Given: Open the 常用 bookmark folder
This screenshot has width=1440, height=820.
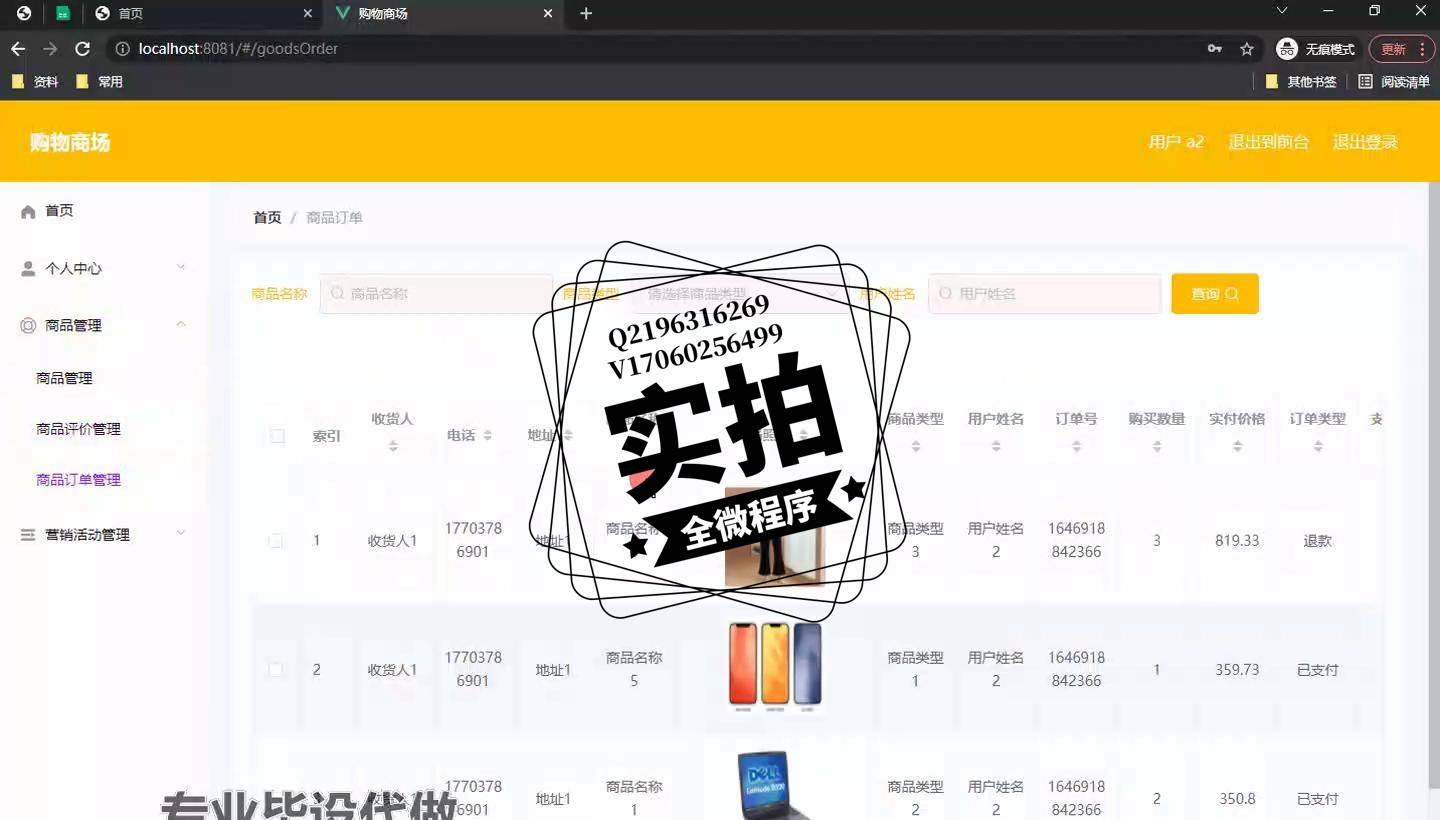Looking at the screenshot, I should [100, 82].
